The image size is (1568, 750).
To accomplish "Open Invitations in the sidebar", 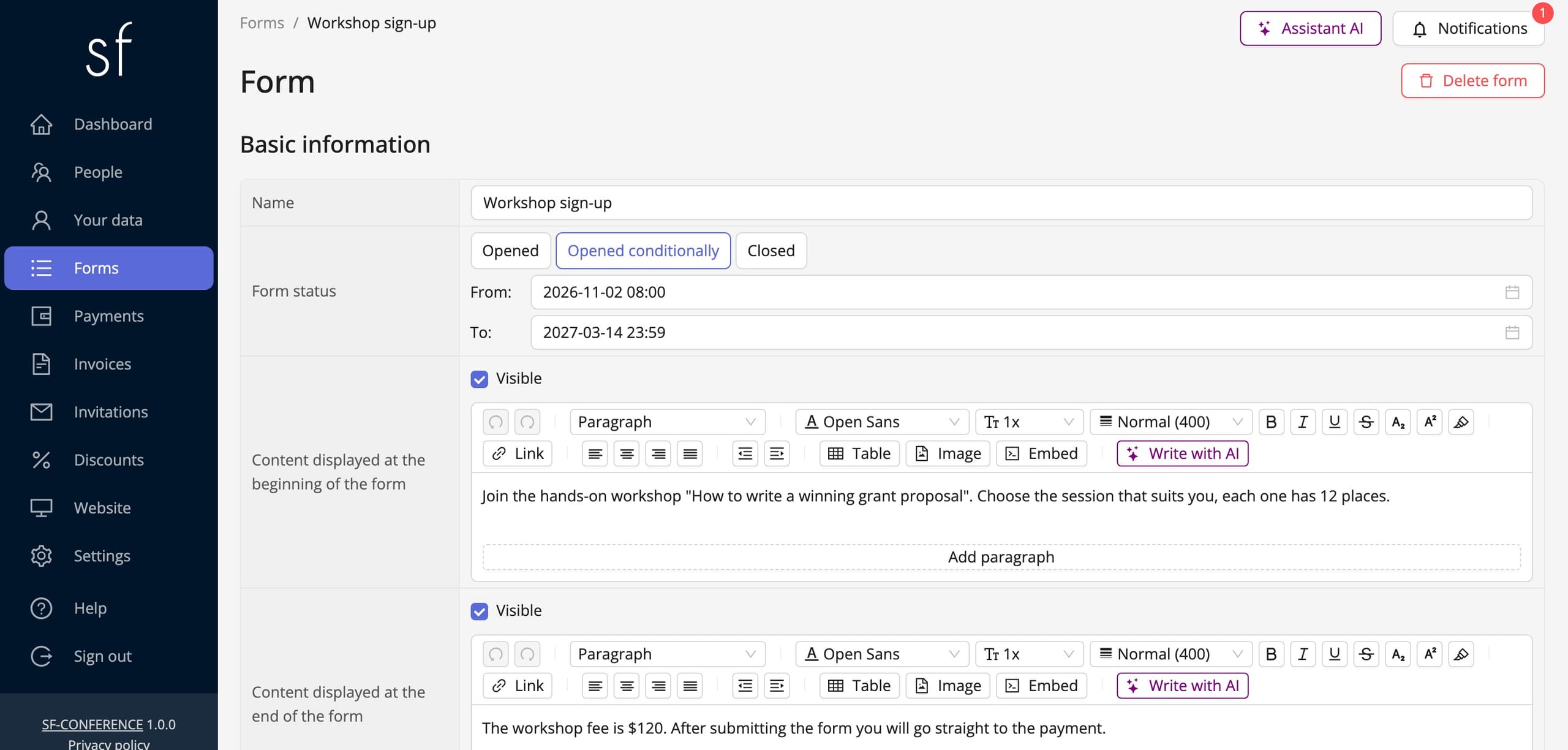I will pyautogui.click(x=109, y=412).
